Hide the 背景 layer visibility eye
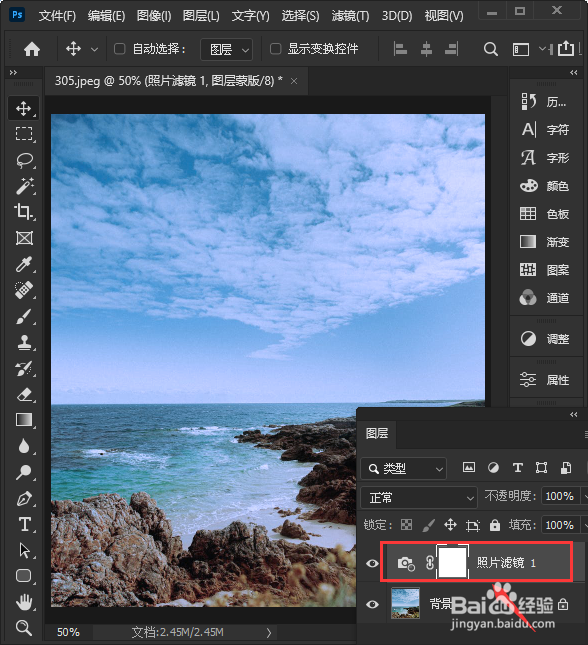Screen dimensions: 588x645 coord(372,604)
